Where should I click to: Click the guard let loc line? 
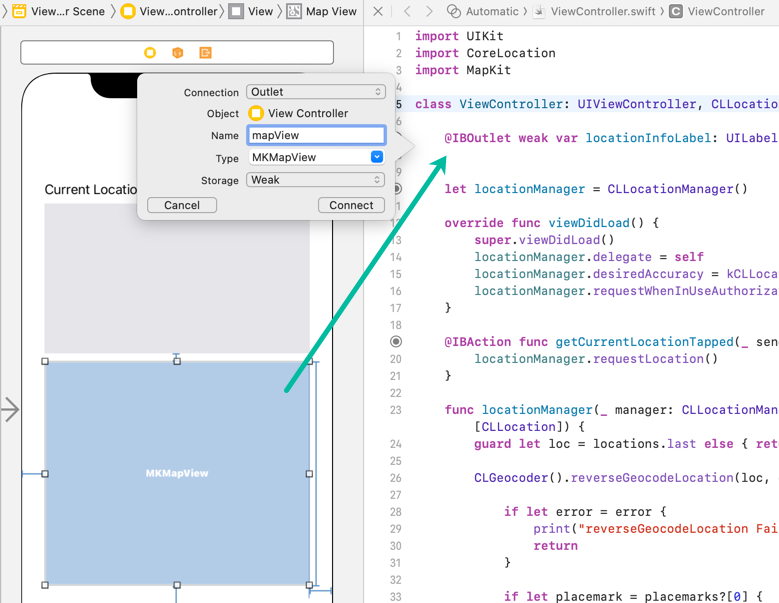pos(626,444)
